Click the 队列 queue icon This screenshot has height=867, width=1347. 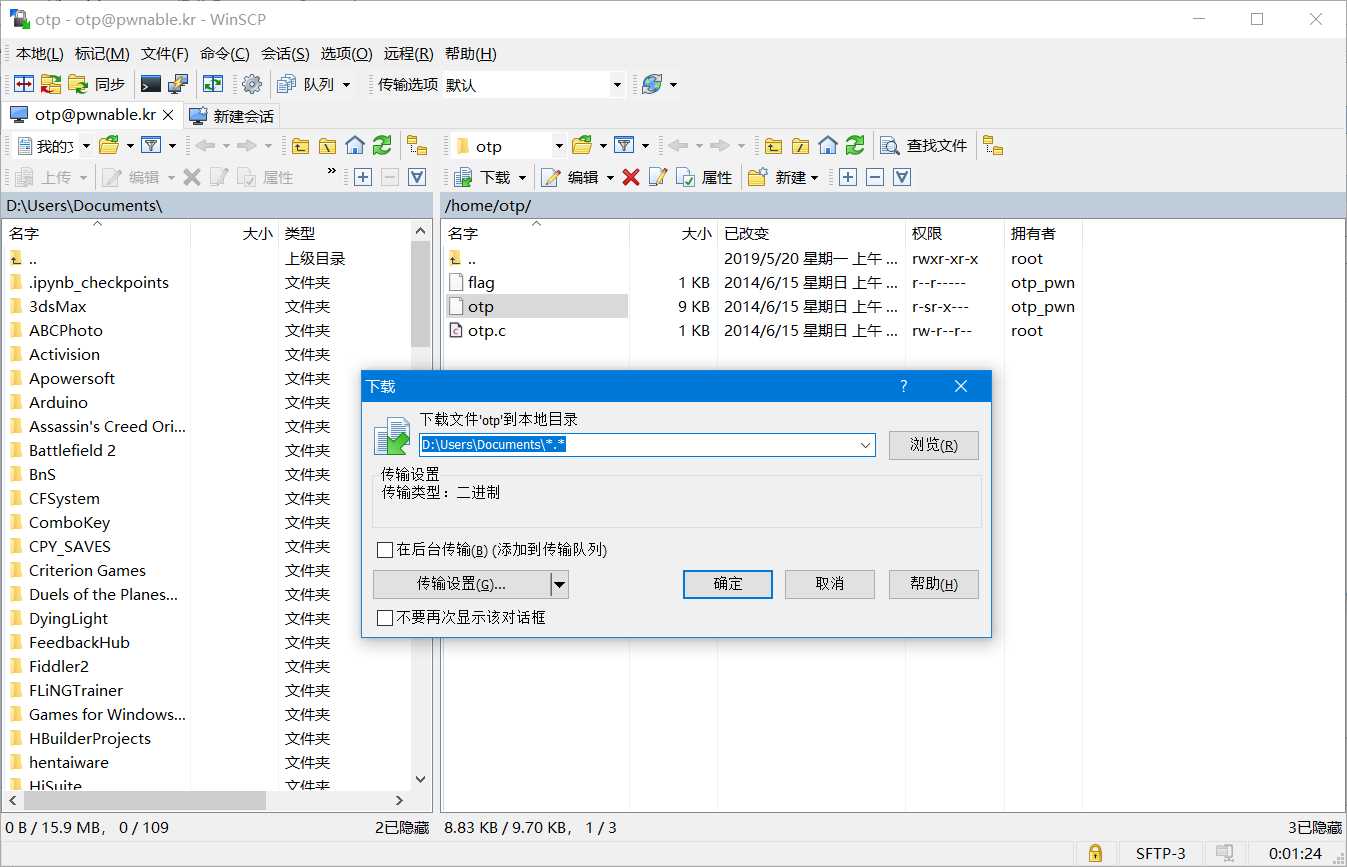click(286, 85)
